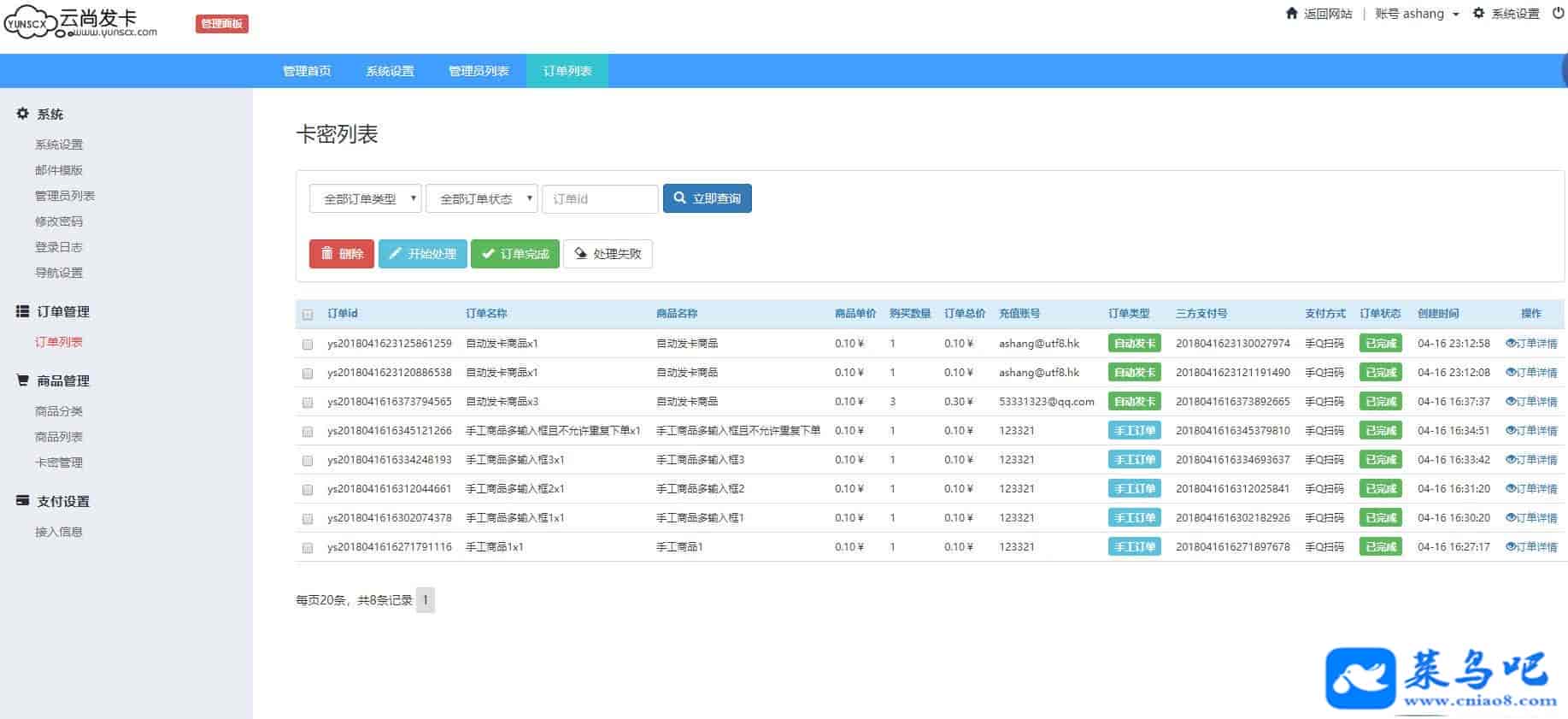Image resolution: width=1568 pixels, height=719 pixels.
Task: Click the home icon next to 返回网站
Action: point(1291,14)
